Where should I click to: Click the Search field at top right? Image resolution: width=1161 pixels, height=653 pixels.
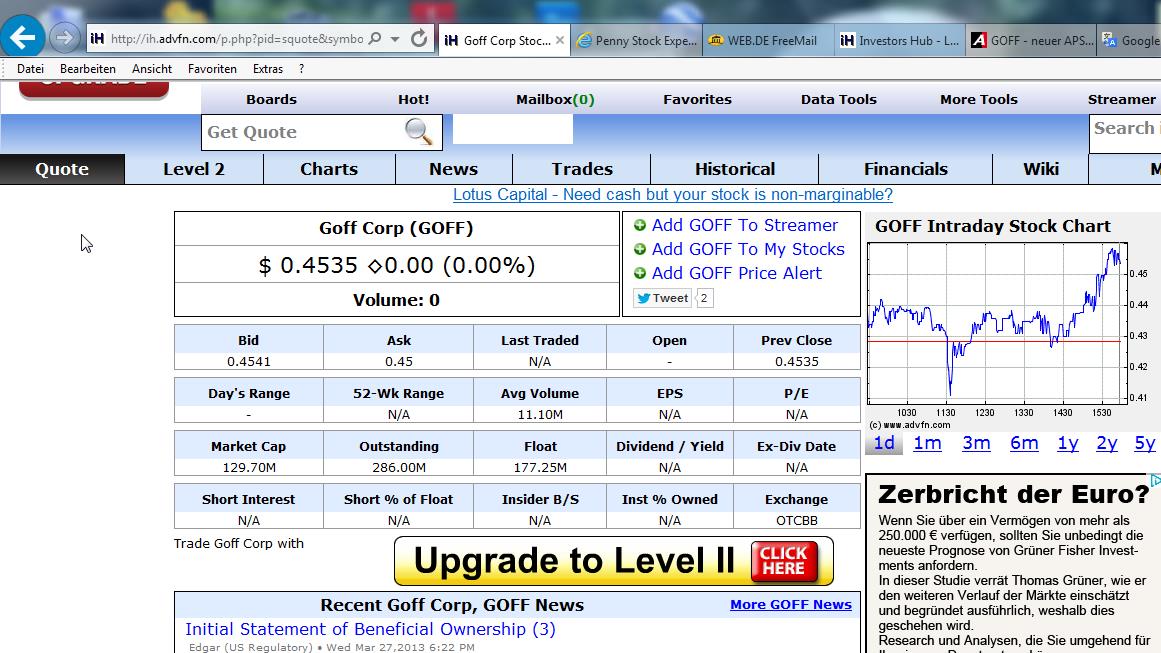coord(1125,133)
